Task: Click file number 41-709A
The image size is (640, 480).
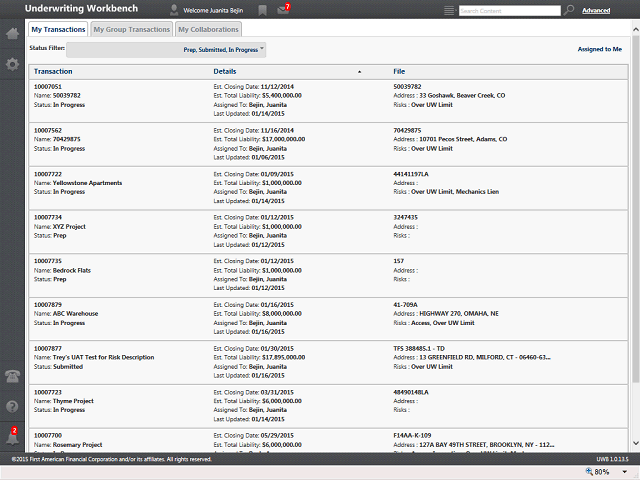Action: coord(405,305)
